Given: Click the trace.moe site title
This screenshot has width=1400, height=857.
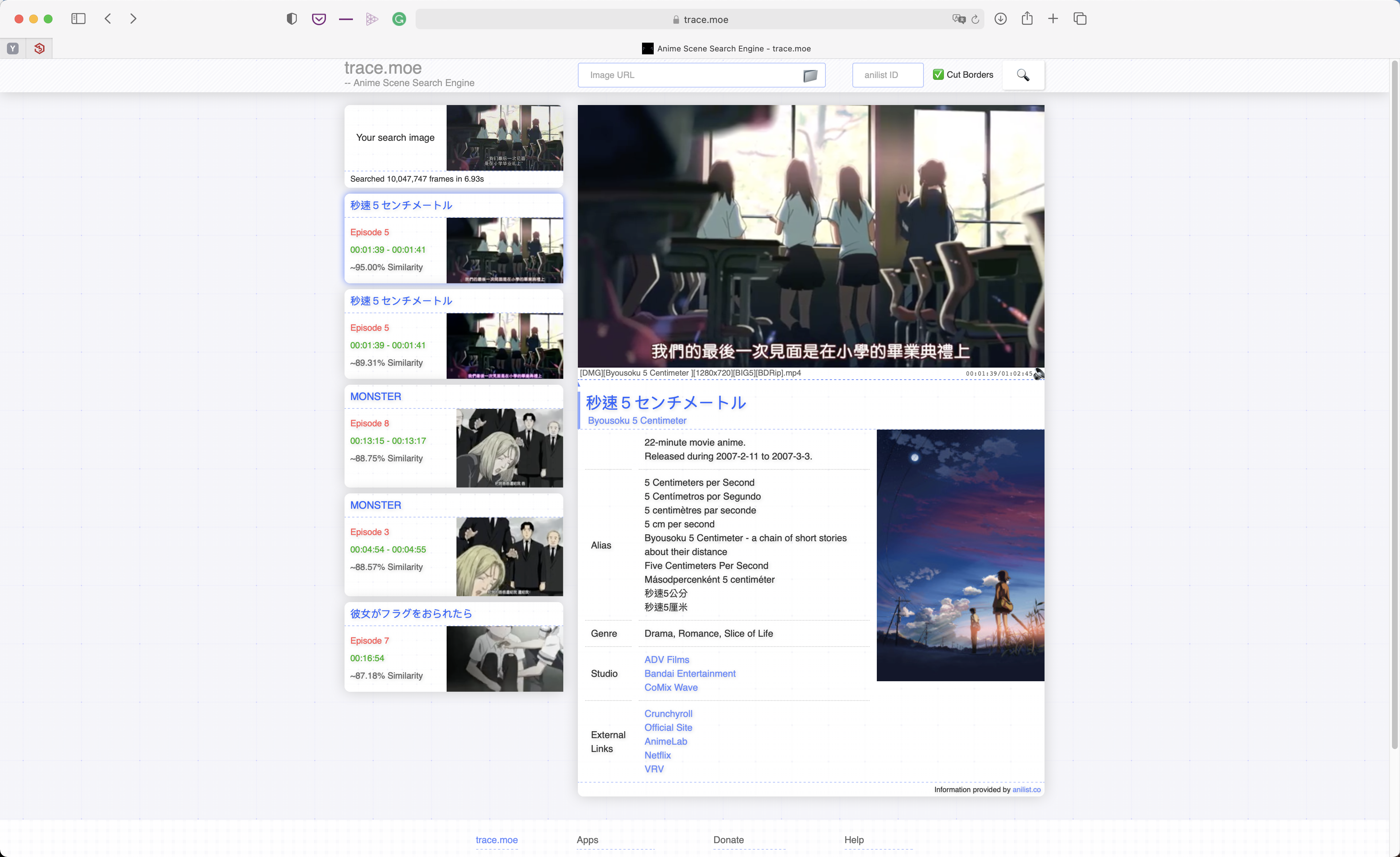Looking at the screenshot, I should (382, 67).
